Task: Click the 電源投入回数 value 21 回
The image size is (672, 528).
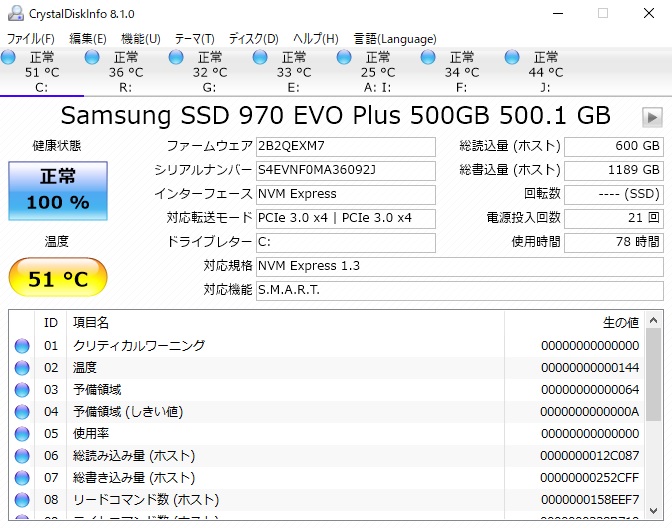Action: pos(614,219)
